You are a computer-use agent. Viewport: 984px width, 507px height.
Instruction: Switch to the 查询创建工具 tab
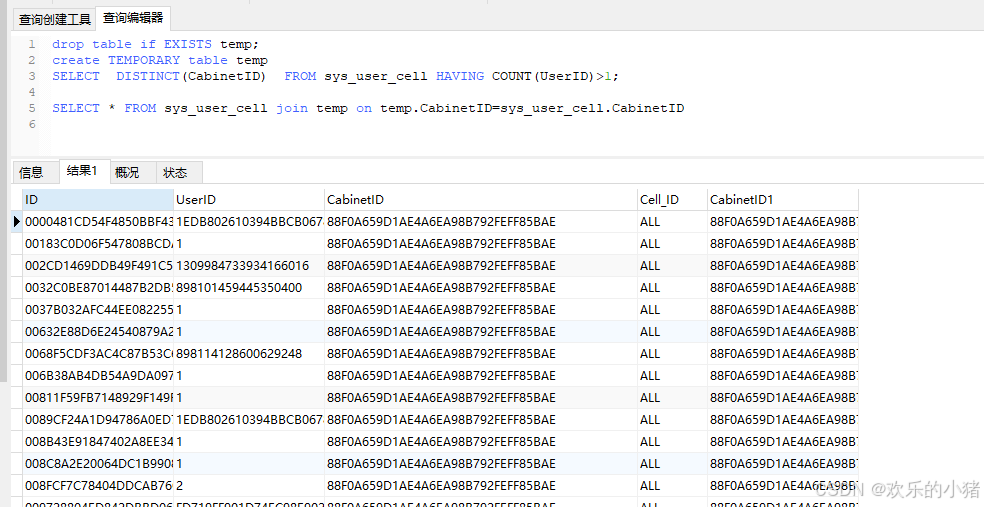tap(55, 19)
